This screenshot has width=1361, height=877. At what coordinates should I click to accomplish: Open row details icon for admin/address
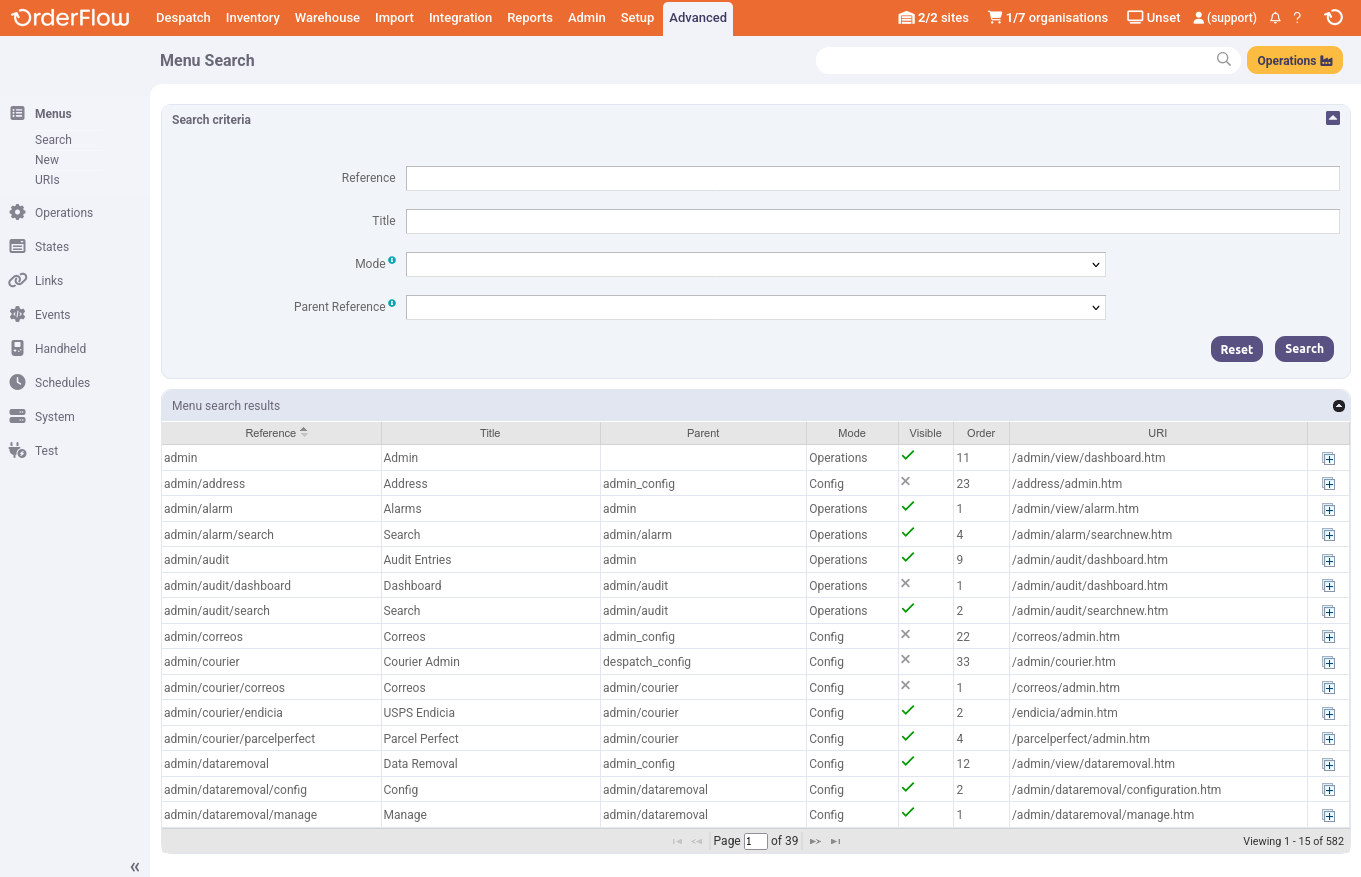tap(1328, 484)
